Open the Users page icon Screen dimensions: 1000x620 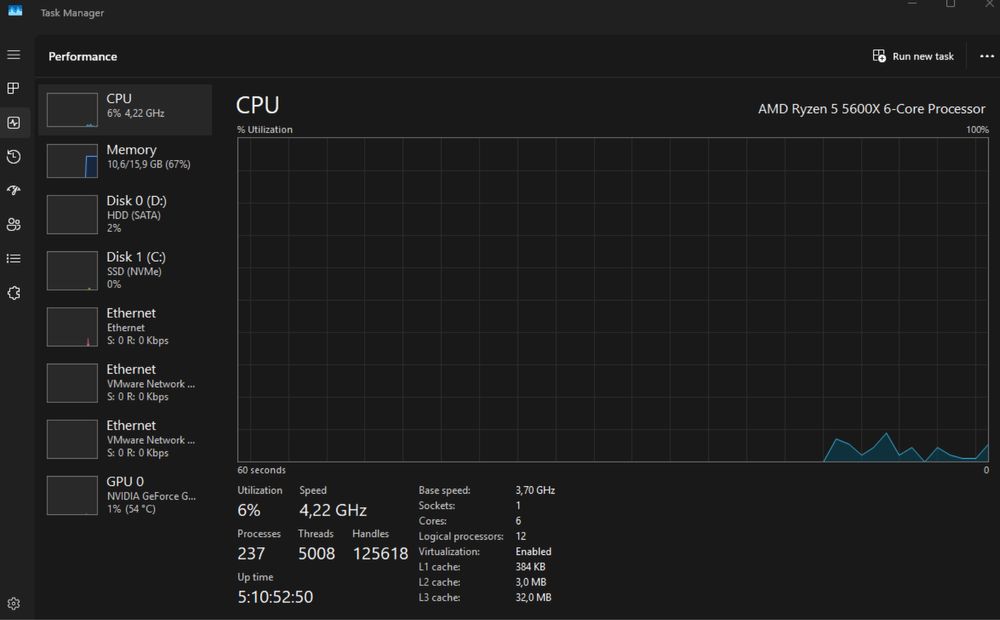click(13, 225)
